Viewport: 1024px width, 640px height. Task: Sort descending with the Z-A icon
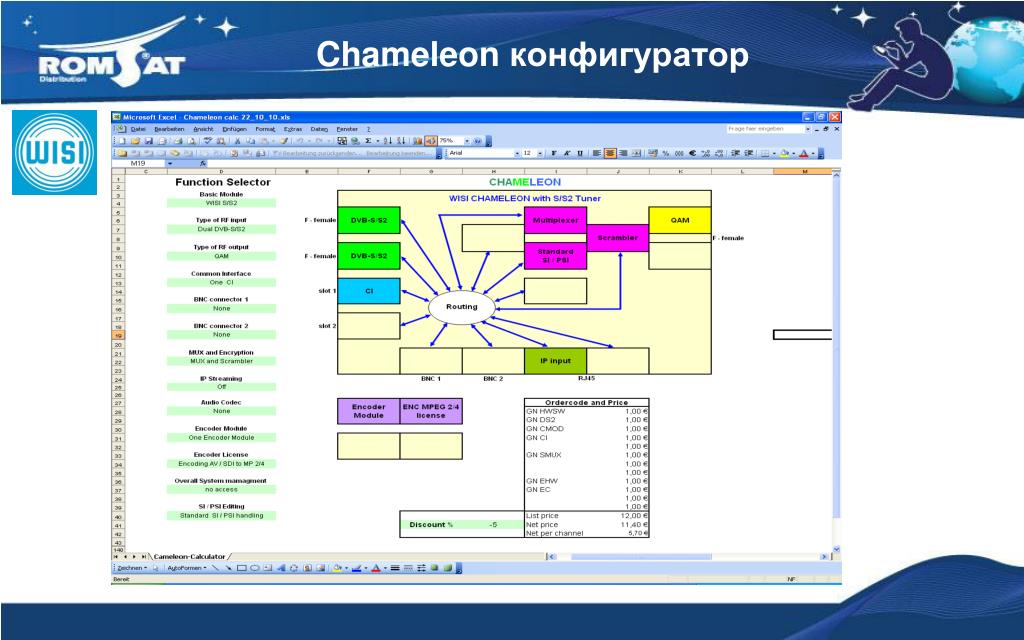(401, 140)
